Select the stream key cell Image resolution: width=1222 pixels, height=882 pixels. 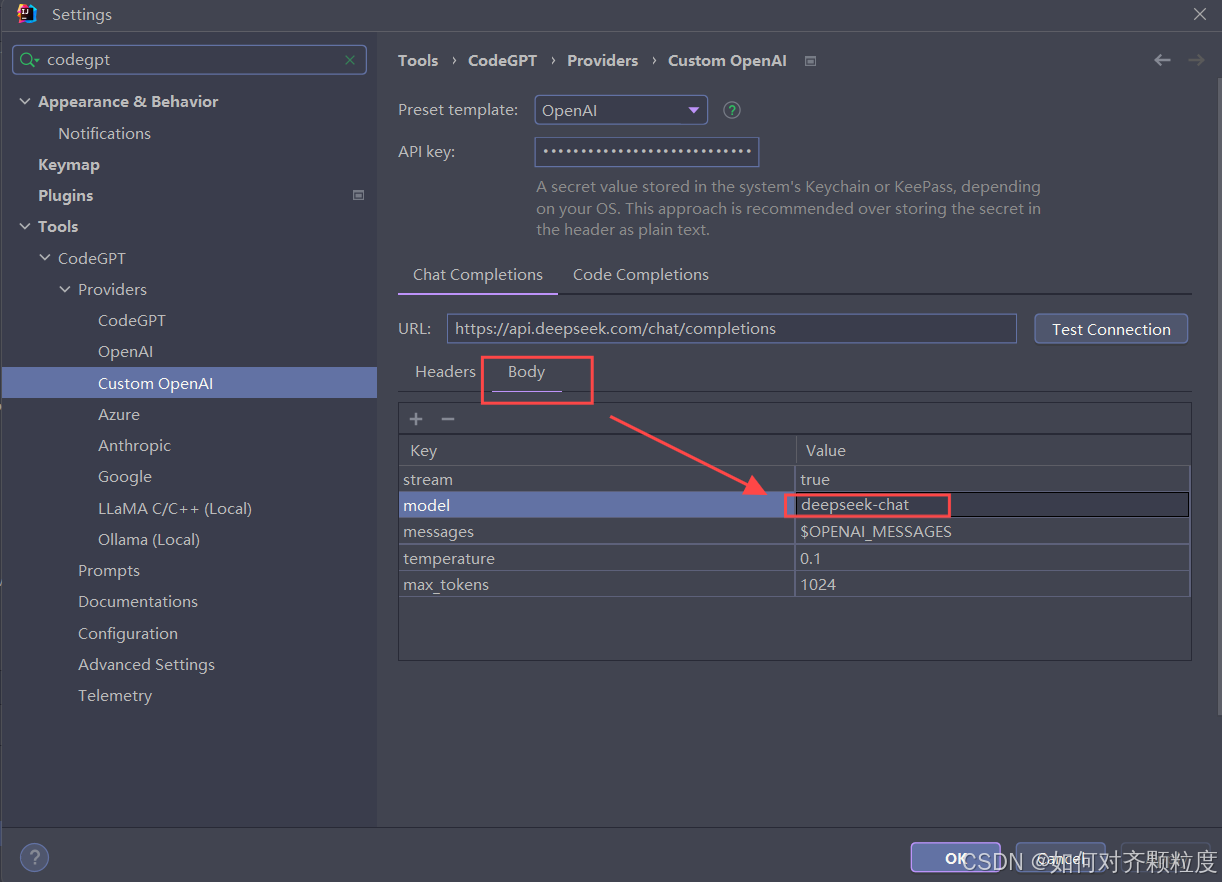pos(596,479)
